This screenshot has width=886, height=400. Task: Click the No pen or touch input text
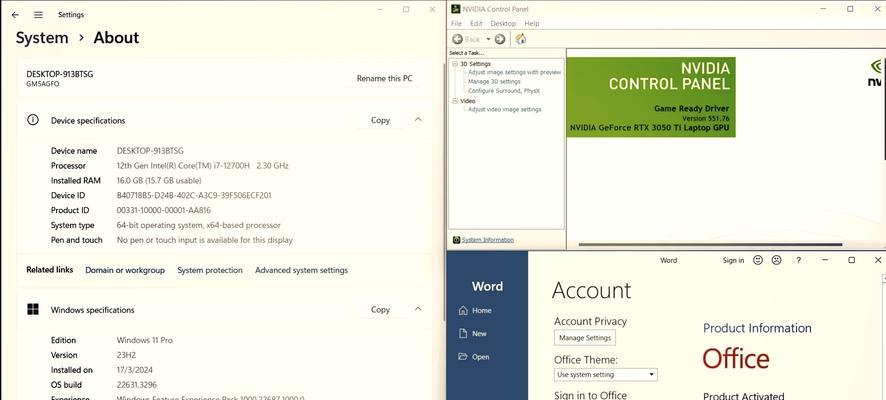[205, 240]
